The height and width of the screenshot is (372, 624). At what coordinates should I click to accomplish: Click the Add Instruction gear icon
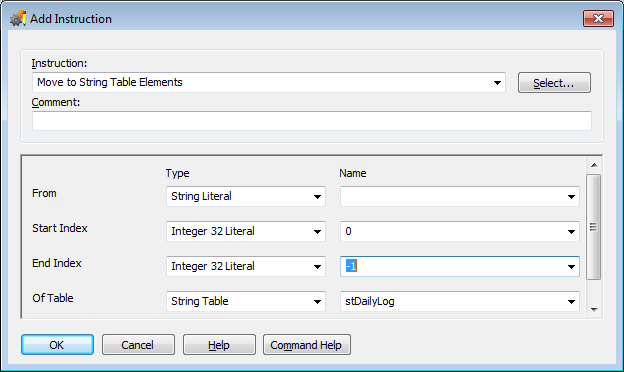[x=18, y=18]
